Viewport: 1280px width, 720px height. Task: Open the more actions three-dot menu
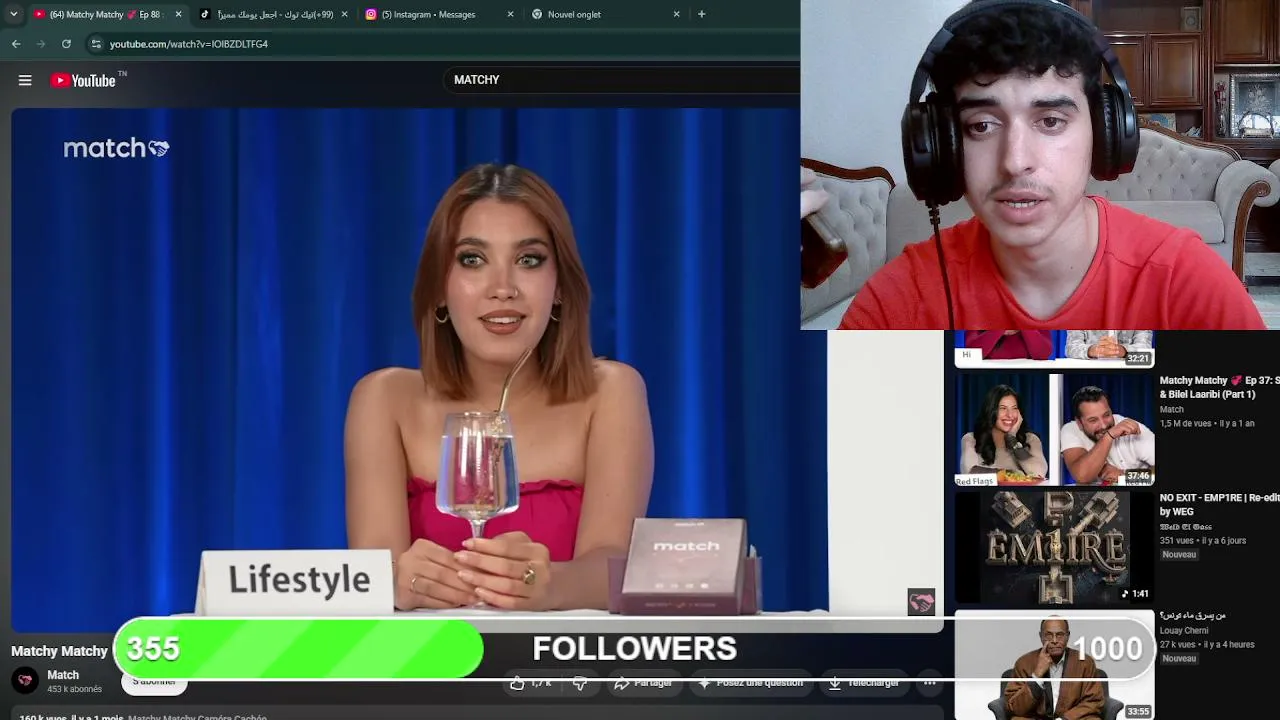pos(929,682)
